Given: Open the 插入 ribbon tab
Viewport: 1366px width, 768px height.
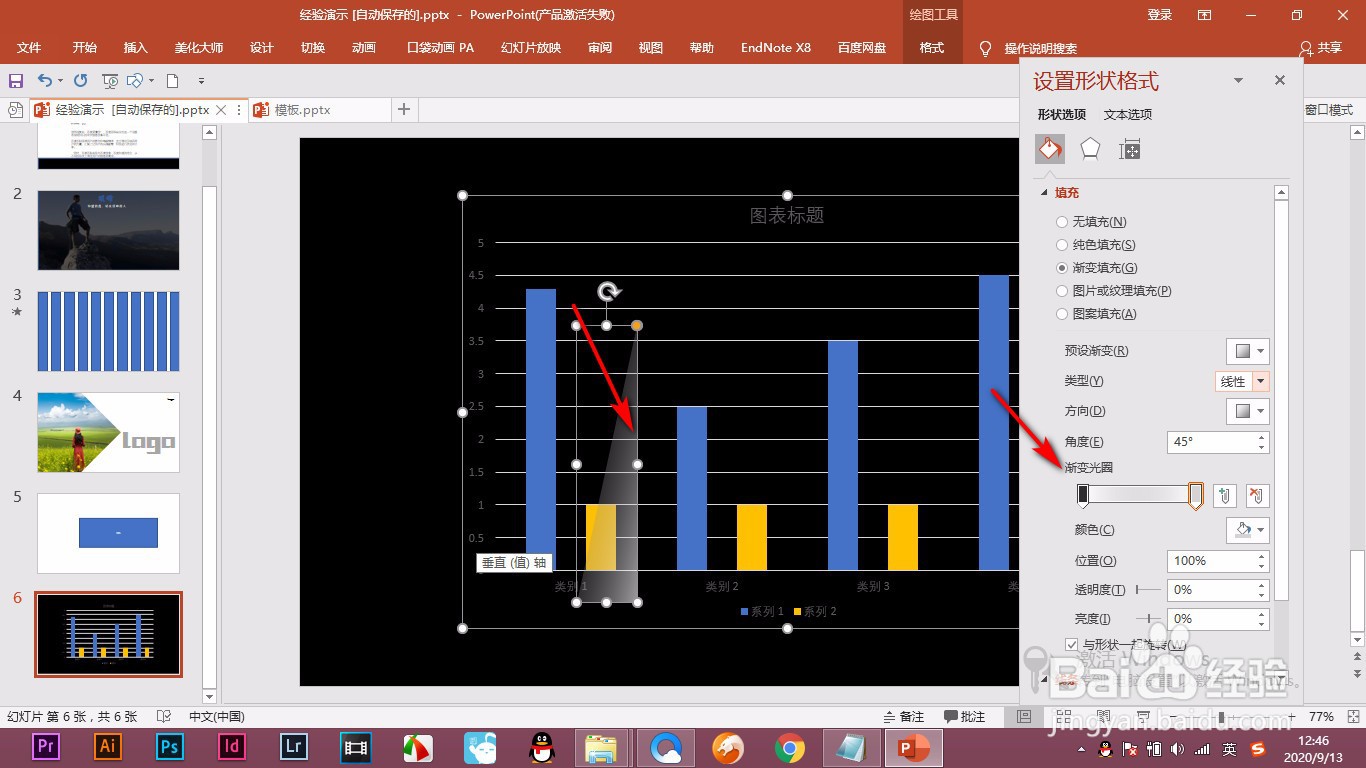Looking at the screenshot, I should [136, 48].
